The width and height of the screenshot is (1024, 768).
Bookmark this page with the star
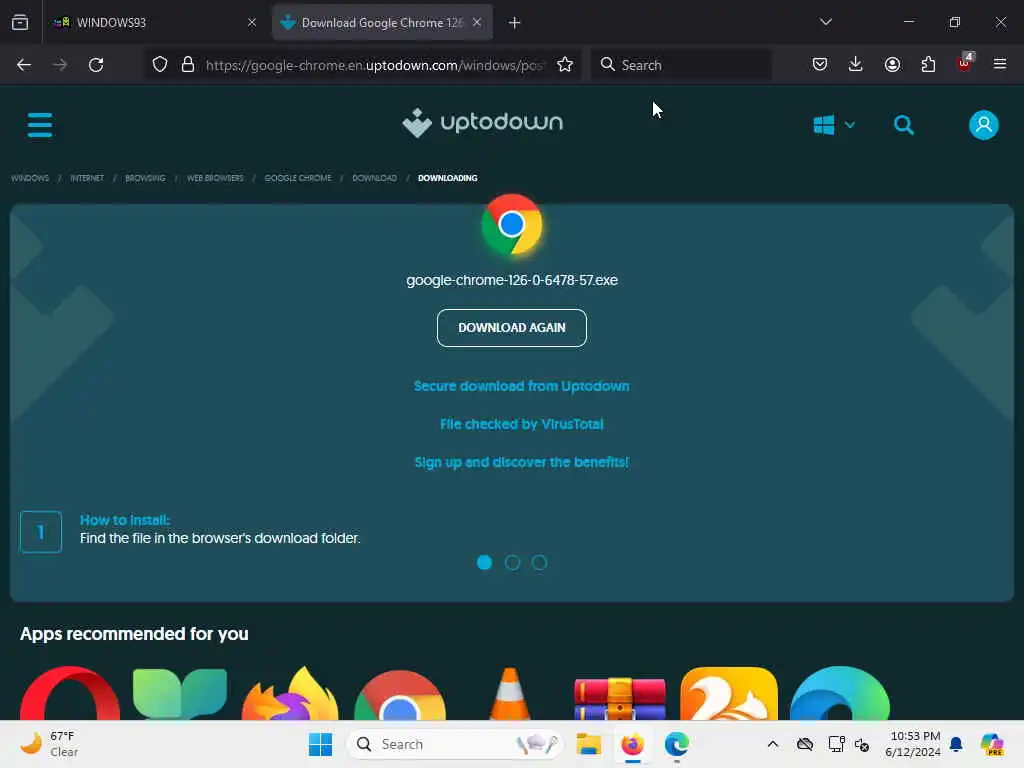565,64
